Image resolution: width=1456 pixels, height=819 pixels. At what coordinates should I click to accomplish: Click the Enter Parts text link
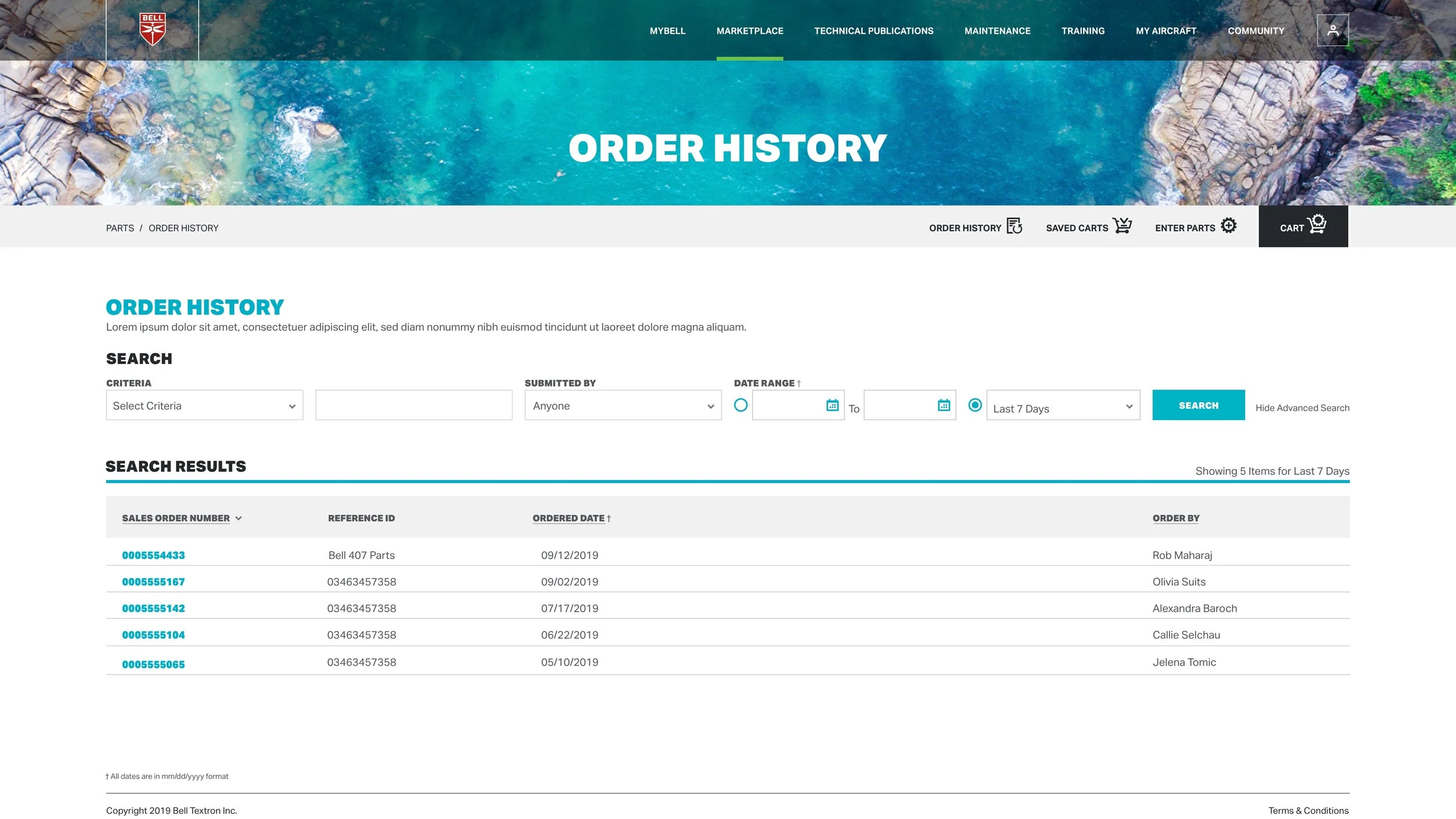click(x=1185, y=228)
